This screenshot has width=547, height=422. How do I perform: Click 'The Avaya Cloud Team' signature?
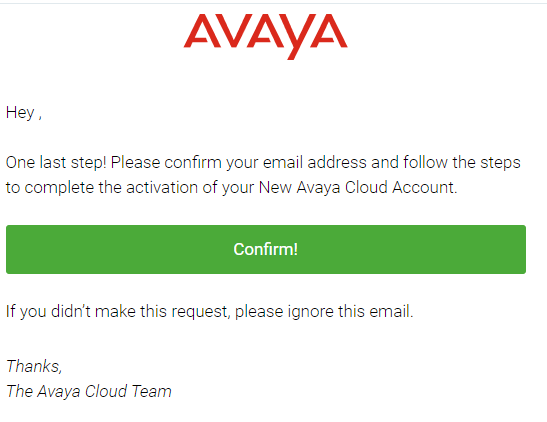tap(89, 391)
